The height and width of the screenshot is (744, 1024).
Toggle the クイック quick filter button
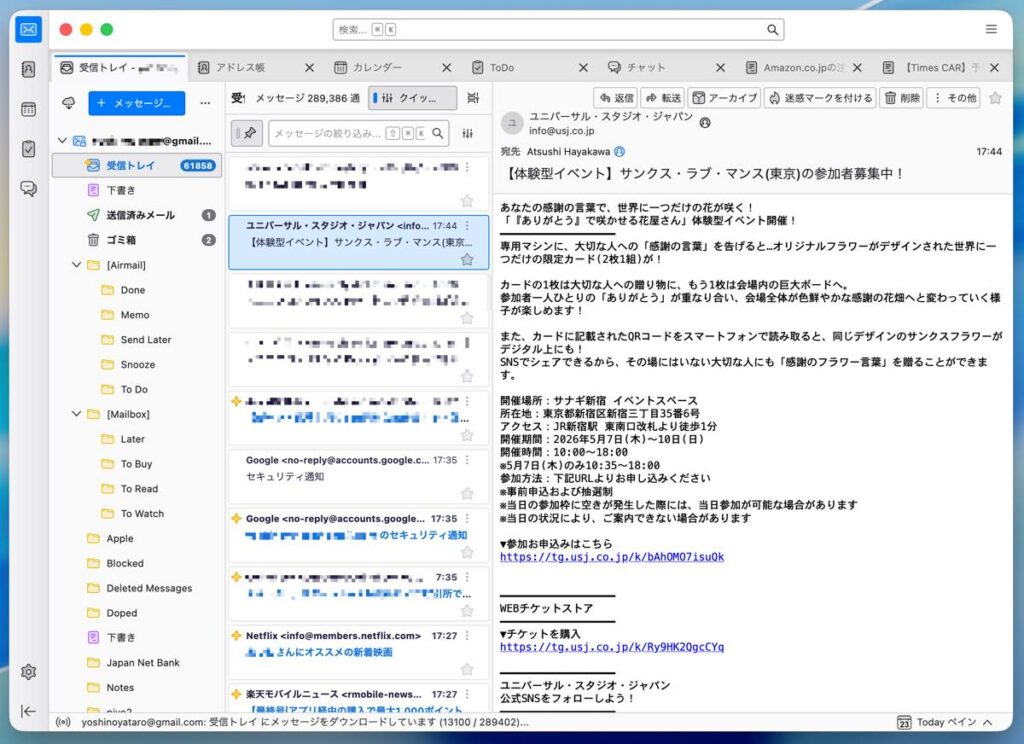point(412,98)
